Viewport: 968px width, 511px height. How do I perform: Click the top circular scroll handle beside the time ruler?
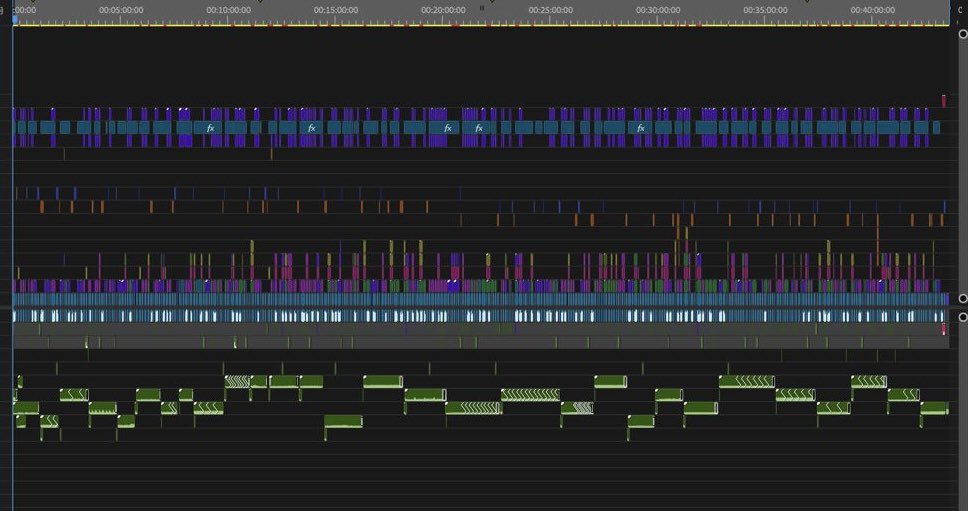coord(963,34)
